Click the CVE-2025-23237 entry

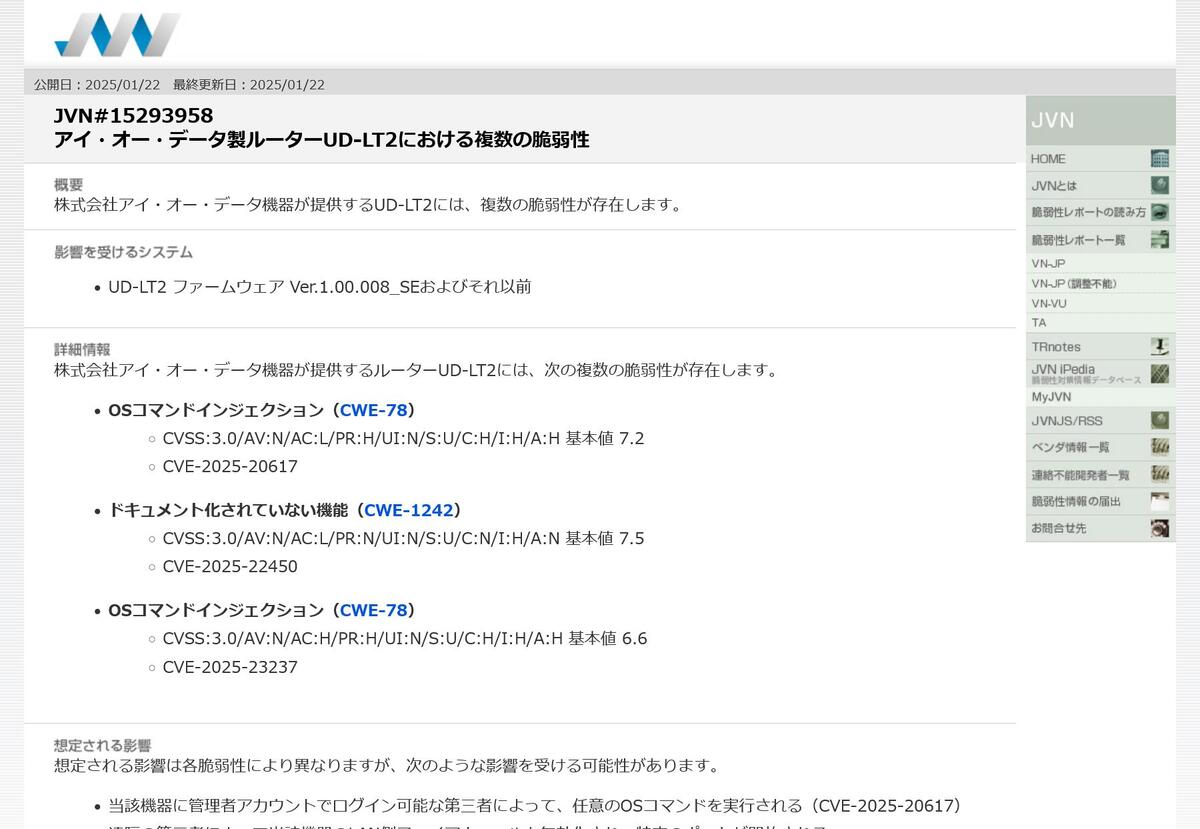click(230, 667)
